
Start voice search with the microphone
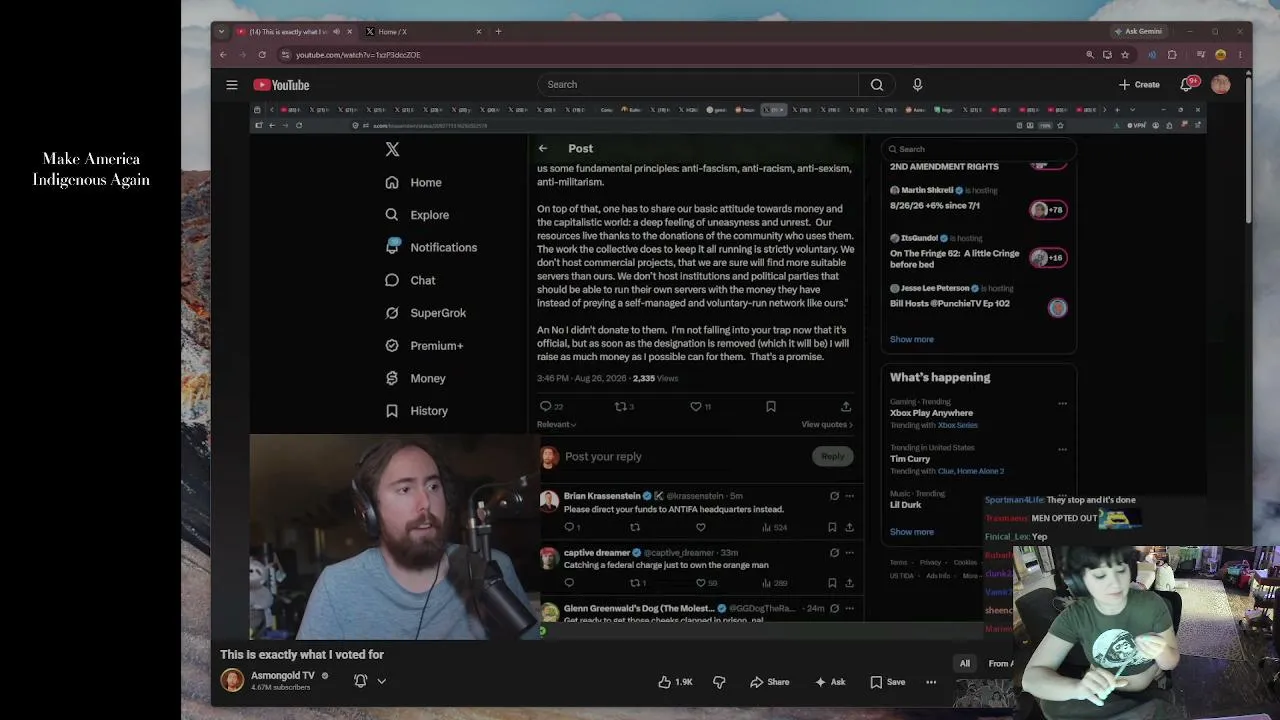click(x=917, y=85)
